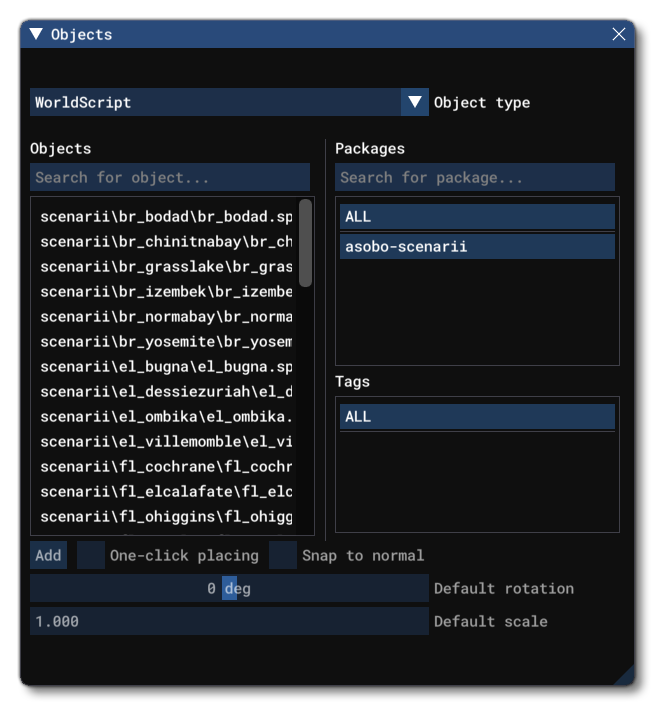The height and width of the screenshot is (706, 655).
Task: Collapse the Objects window with triangle icon
Action: tap(36, 34)
